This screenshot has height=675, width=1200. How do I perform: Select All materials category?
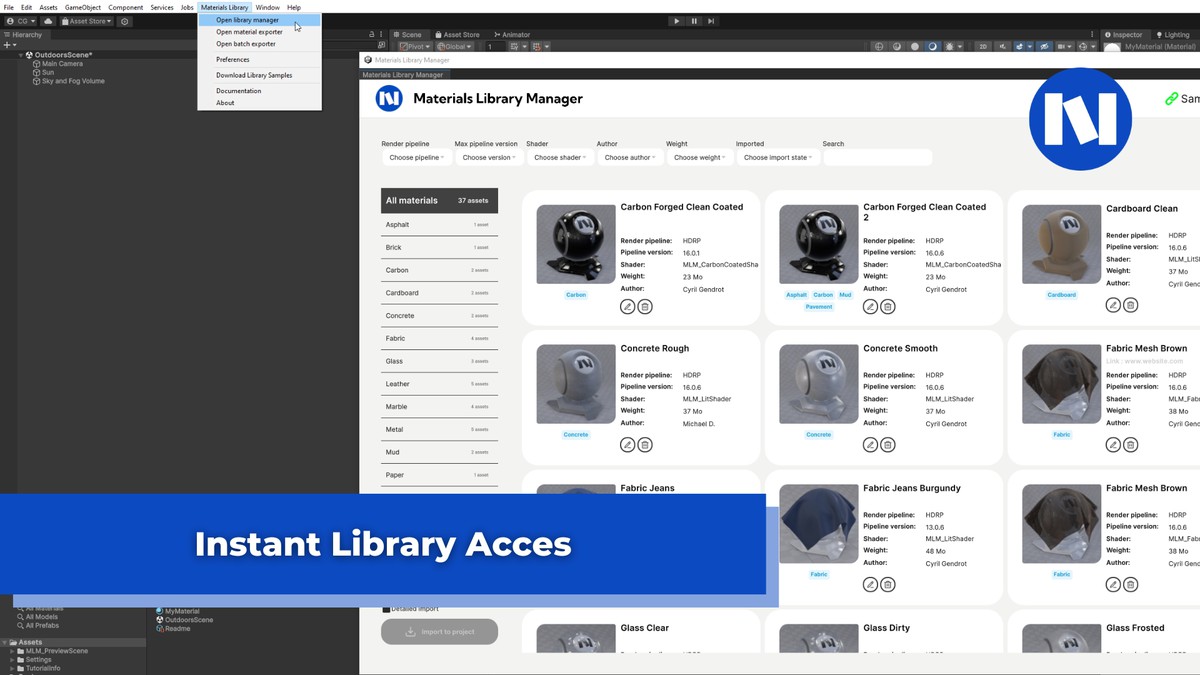439,200
